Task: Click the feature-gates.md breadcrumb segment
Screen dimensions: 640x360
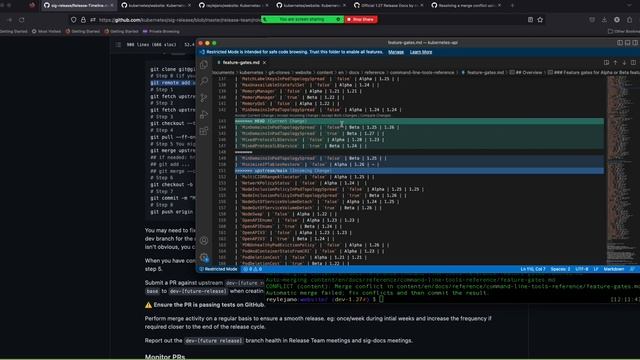Action: [482, 73]
